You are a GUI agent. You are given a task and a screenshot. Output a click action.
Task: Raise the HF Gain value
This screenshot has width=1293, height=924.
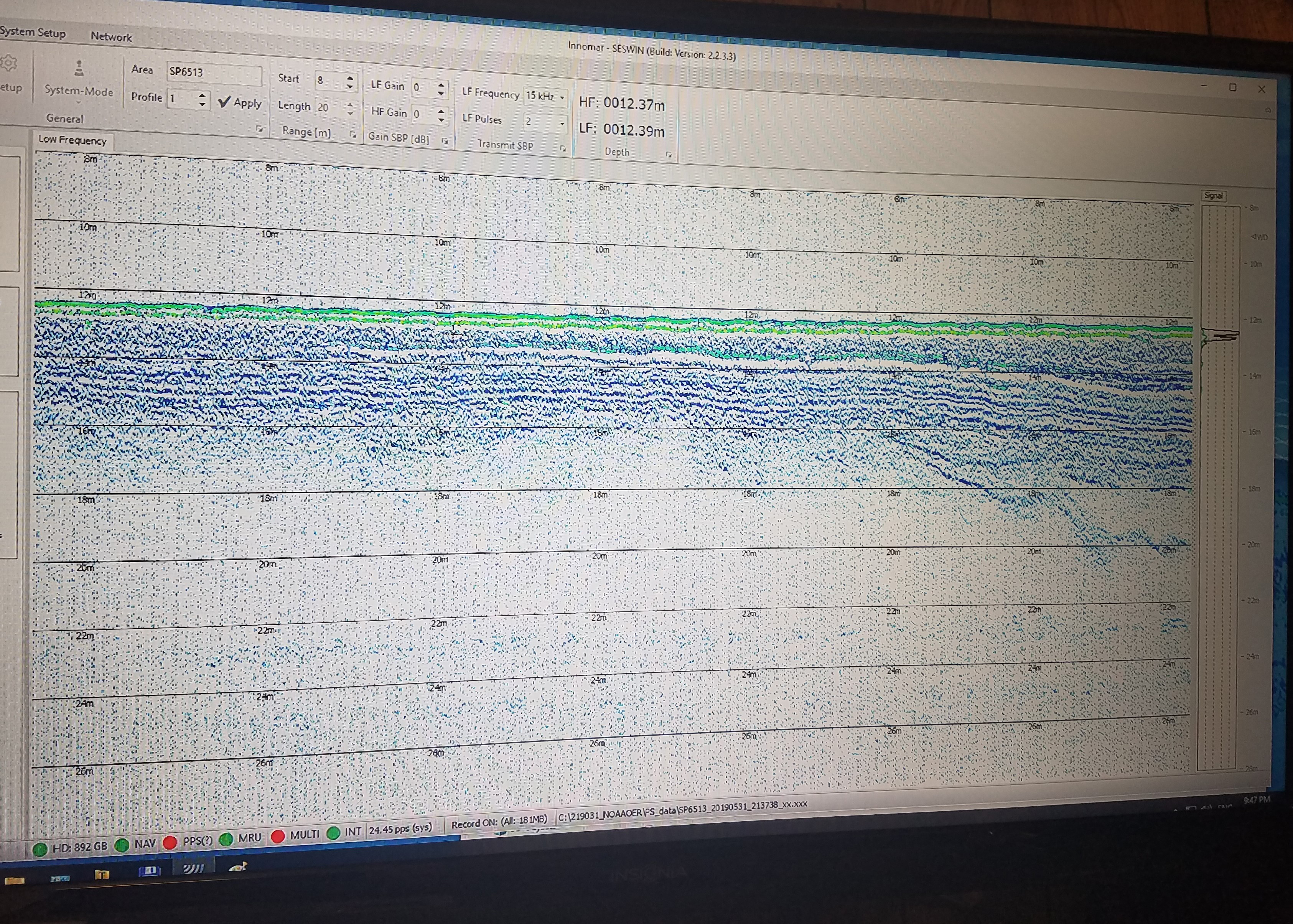pyautogui.click(x=441, y=112)
